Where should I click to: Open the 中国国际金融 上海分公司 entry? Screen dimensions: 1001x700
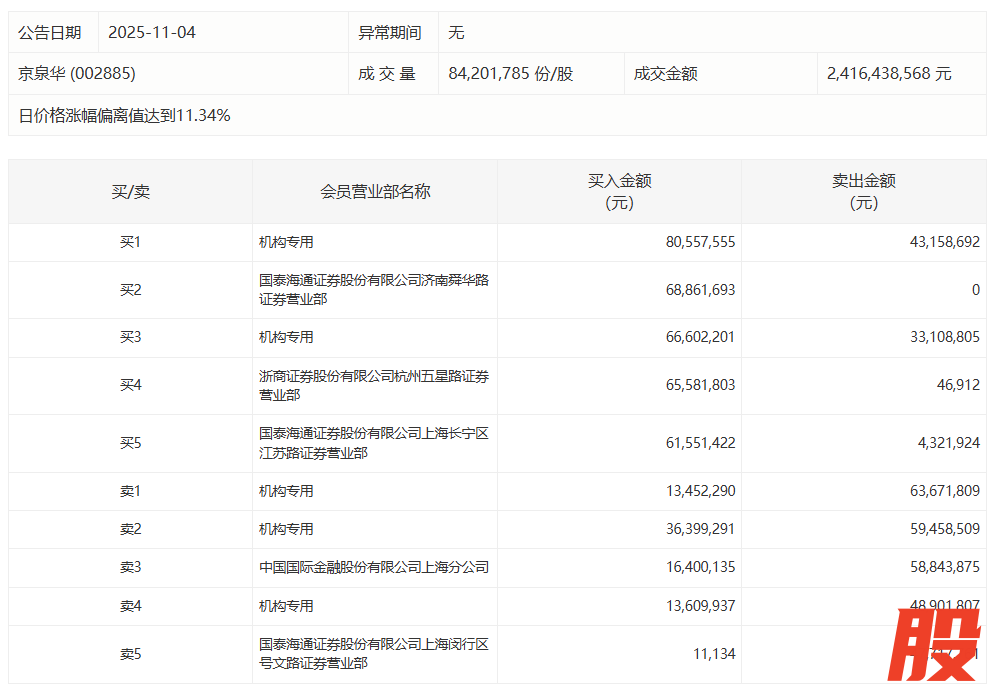[373, 567]
